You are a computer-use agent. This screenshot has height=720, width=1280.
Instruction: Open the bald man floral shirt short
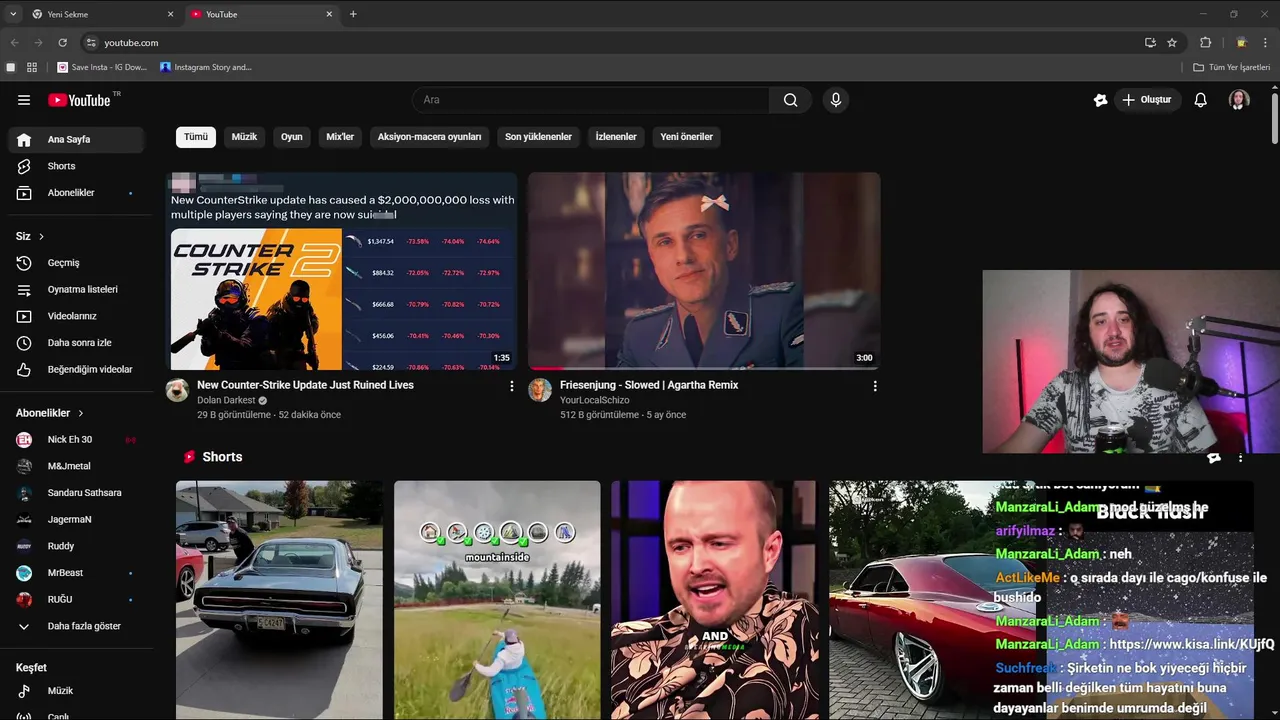[x=714, y=600]
